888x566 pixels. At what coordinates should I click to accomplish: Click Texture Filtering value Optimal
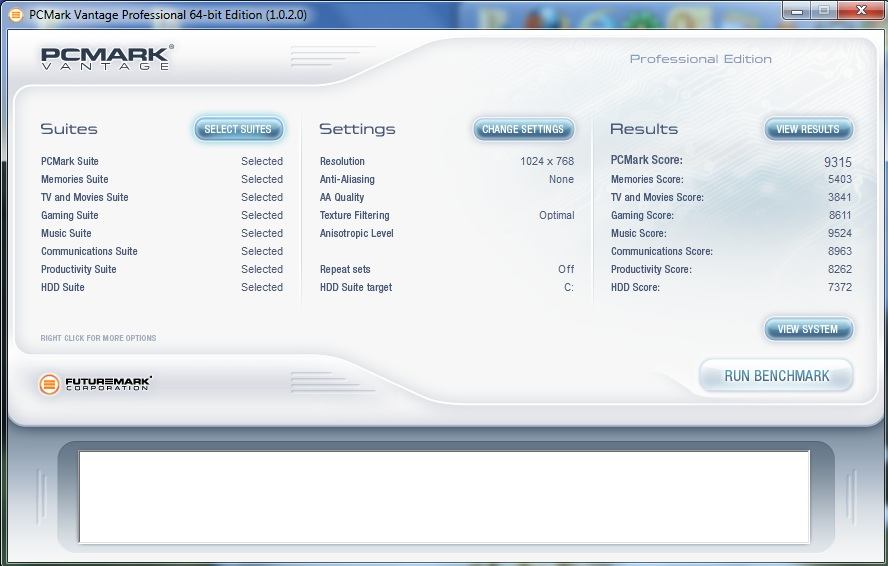(x=557, y=216)
